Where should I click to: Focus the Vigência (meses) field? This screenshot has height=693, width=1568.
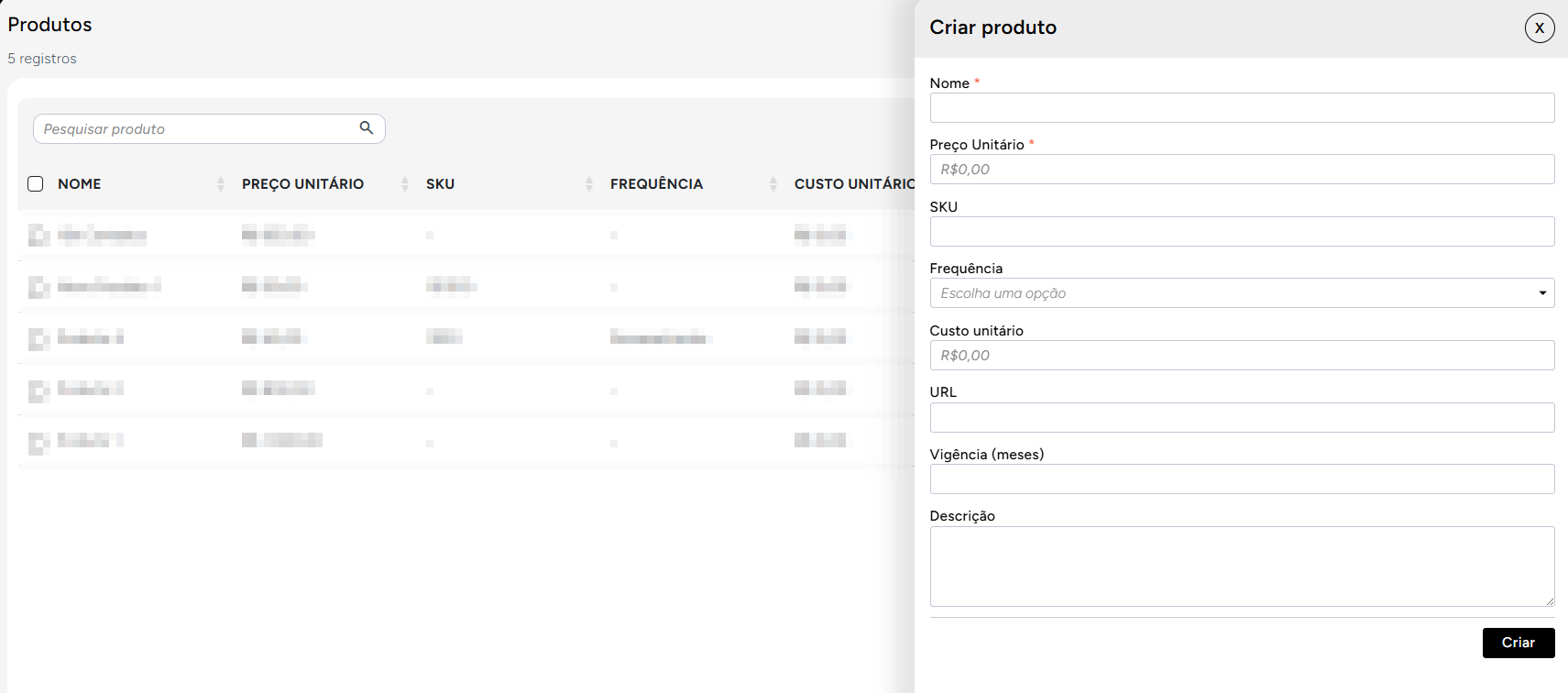(1242, 479)
